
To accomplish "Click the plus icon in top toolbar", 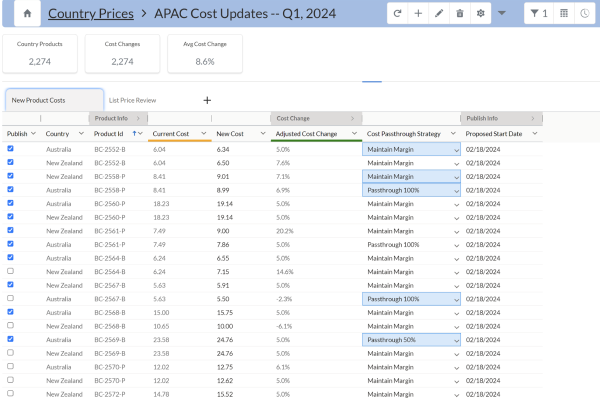I will click(418, 14).
